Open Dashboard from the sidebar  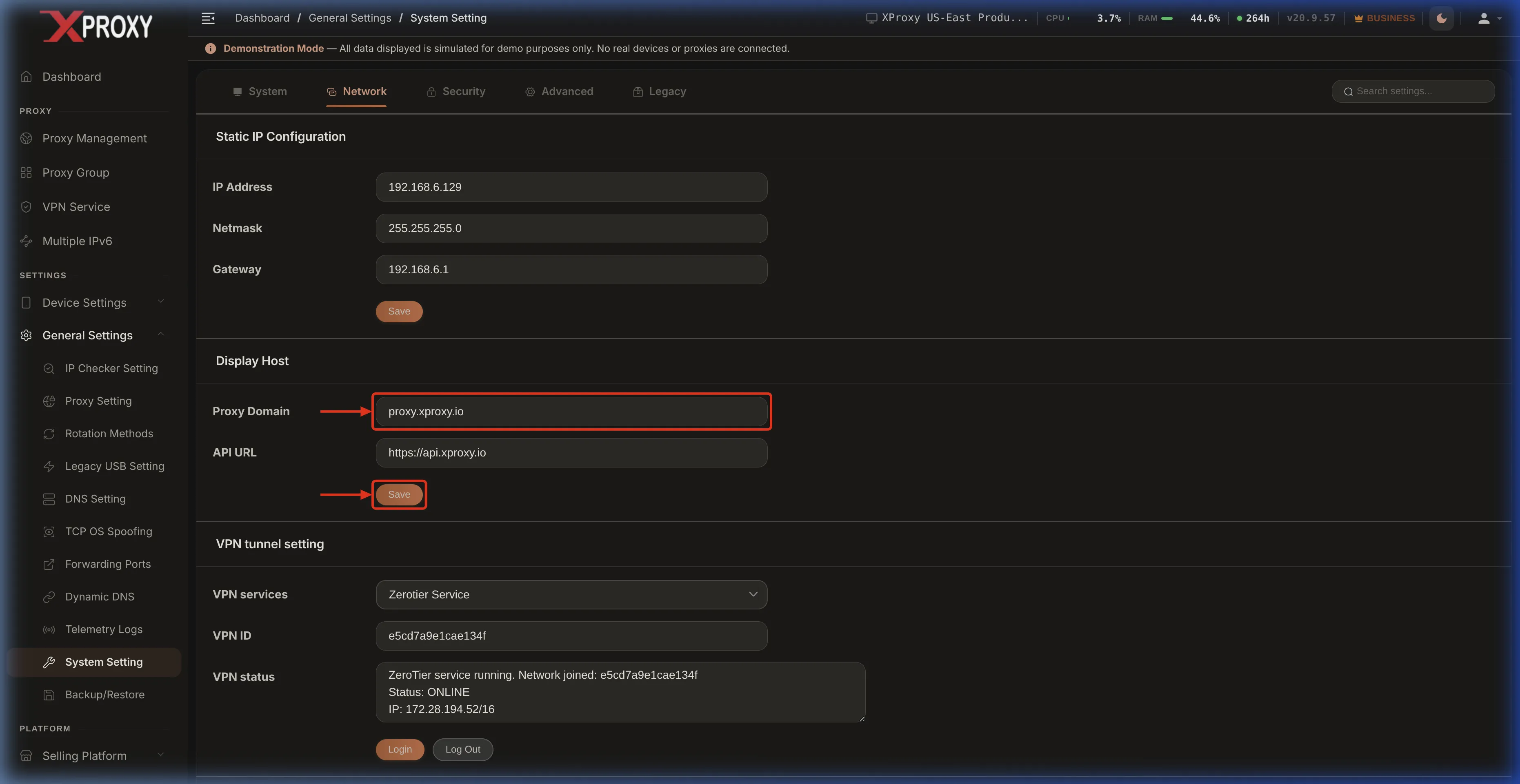(71, 77)
